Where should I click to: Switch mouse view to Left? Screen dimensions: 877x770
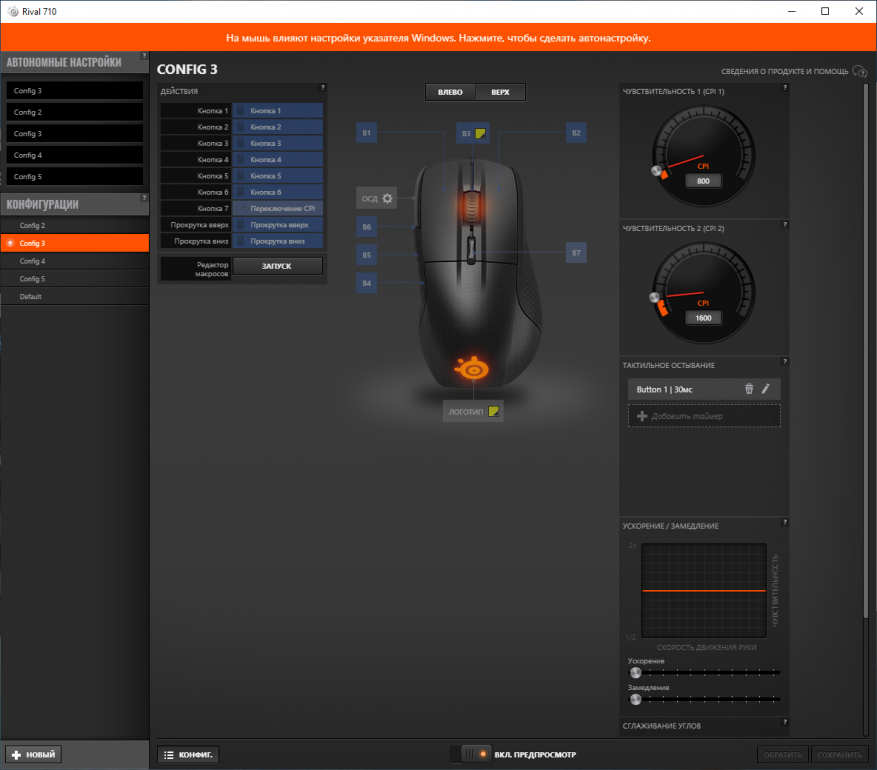click(450, 92)
